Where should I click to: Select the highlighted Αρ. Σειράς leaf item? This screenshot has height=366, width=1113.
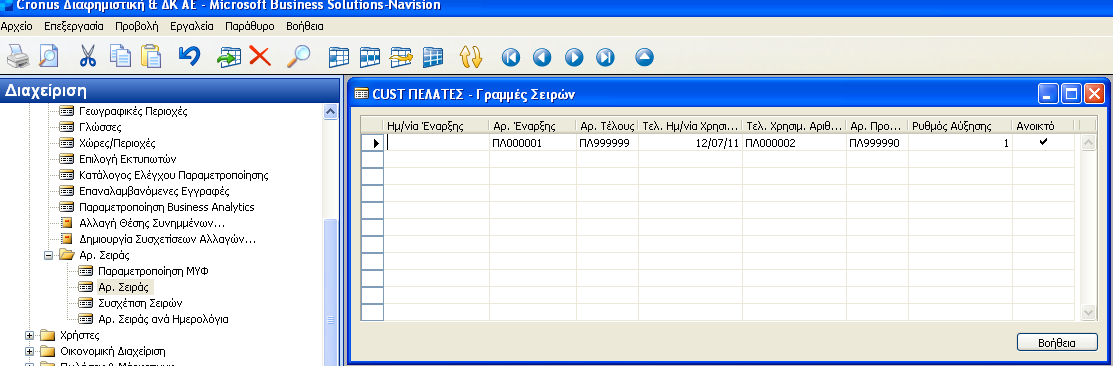tap(124, 287)
